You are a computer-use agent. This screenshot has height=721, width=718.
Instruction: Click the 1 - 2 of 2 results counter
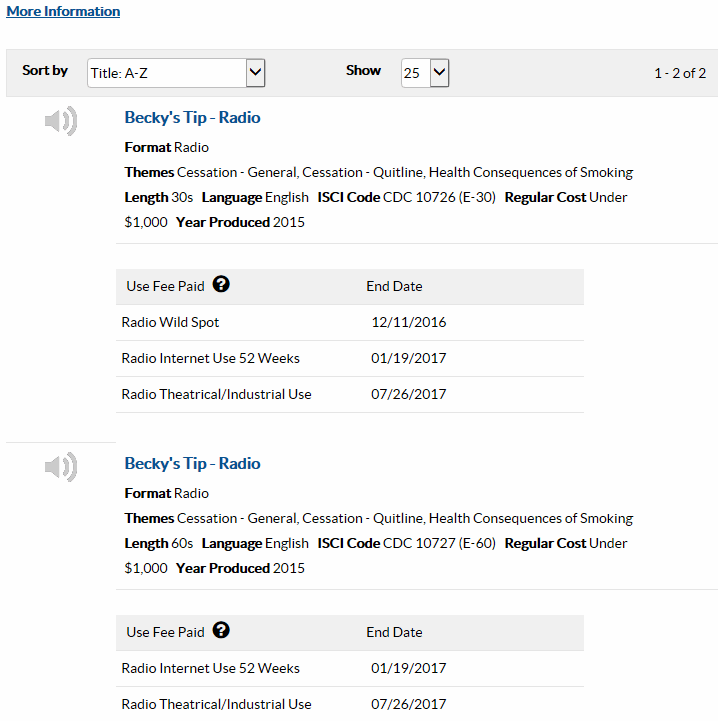pyautogui.click(x=679, y=73)
